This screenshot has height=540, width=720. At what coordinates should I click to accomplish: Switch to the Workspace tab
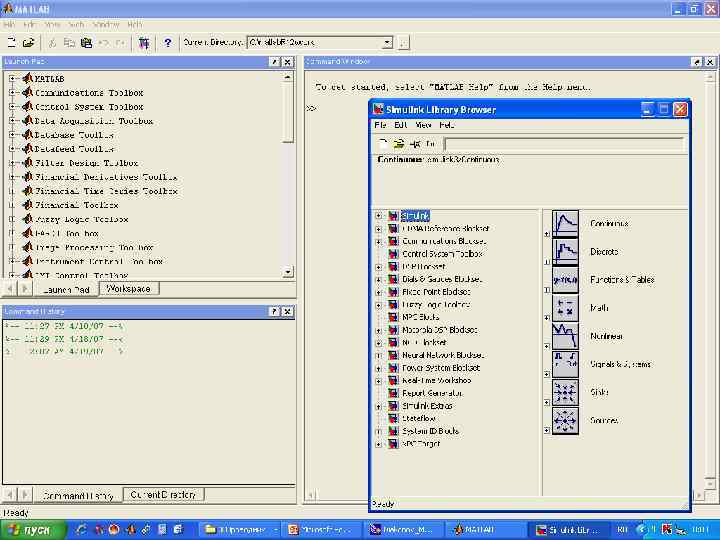pos(128,289)
